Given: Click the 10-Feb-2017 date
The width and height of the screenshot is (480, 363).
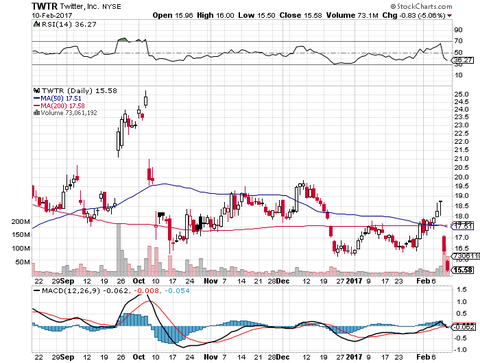Looking at the screenshot, I should pyautogui.click(x=52, y=15).
